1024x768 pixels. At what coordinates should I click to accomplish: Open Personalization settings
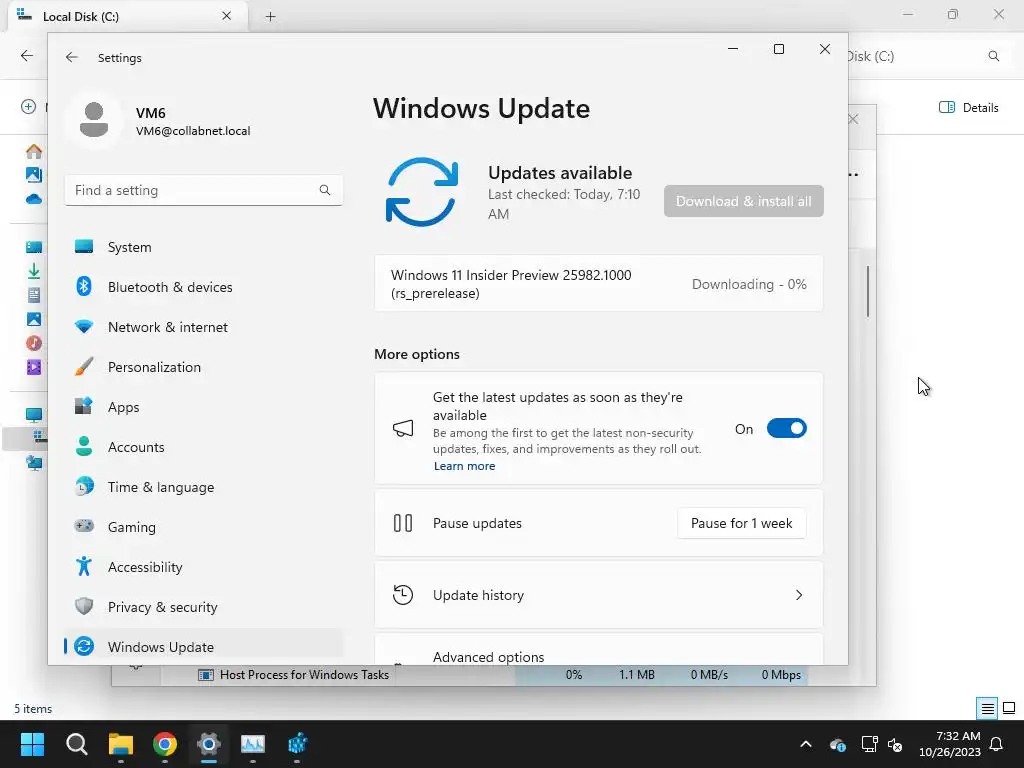point(203,366)
